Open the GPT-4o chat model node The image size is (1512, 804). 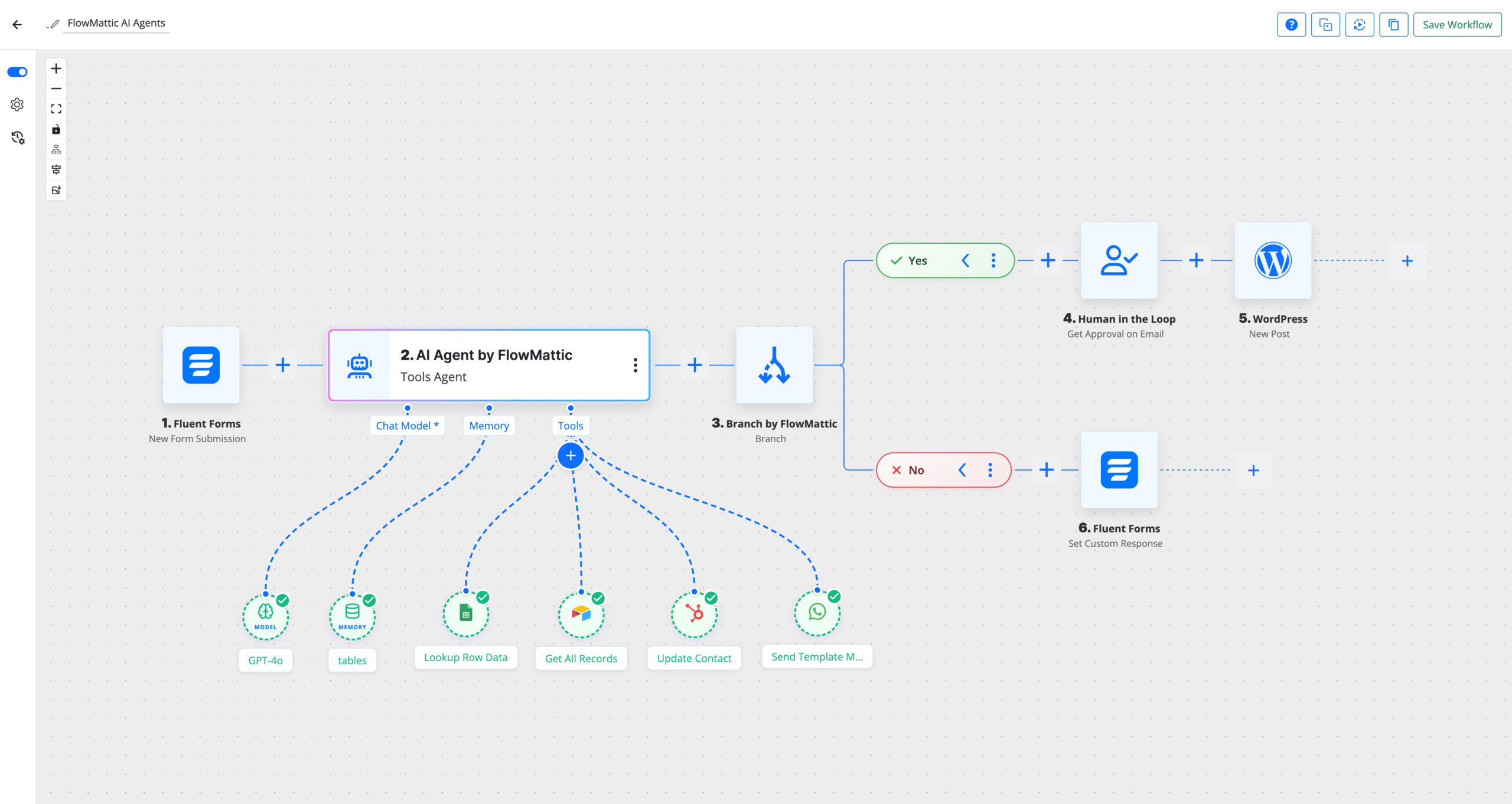[265, 616]
